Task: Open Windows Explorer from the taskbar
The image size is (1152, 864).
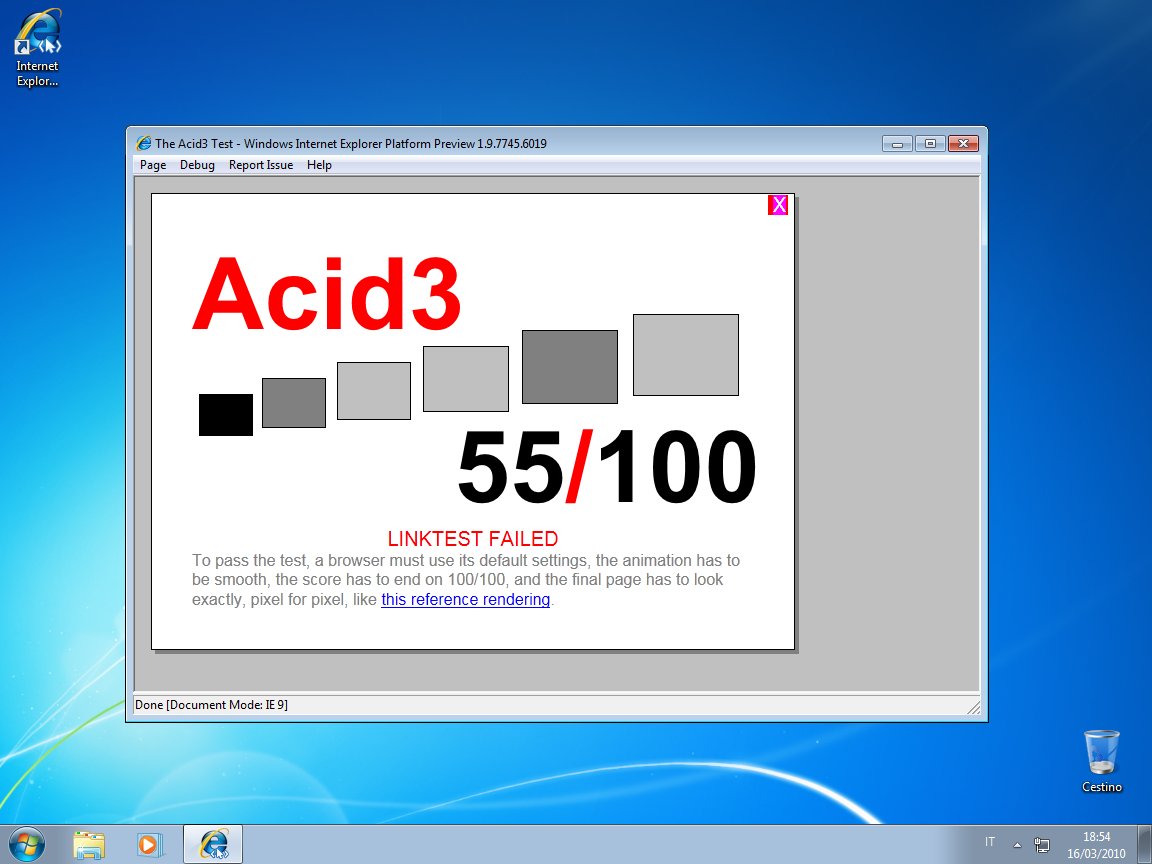Action: [89, 845]
